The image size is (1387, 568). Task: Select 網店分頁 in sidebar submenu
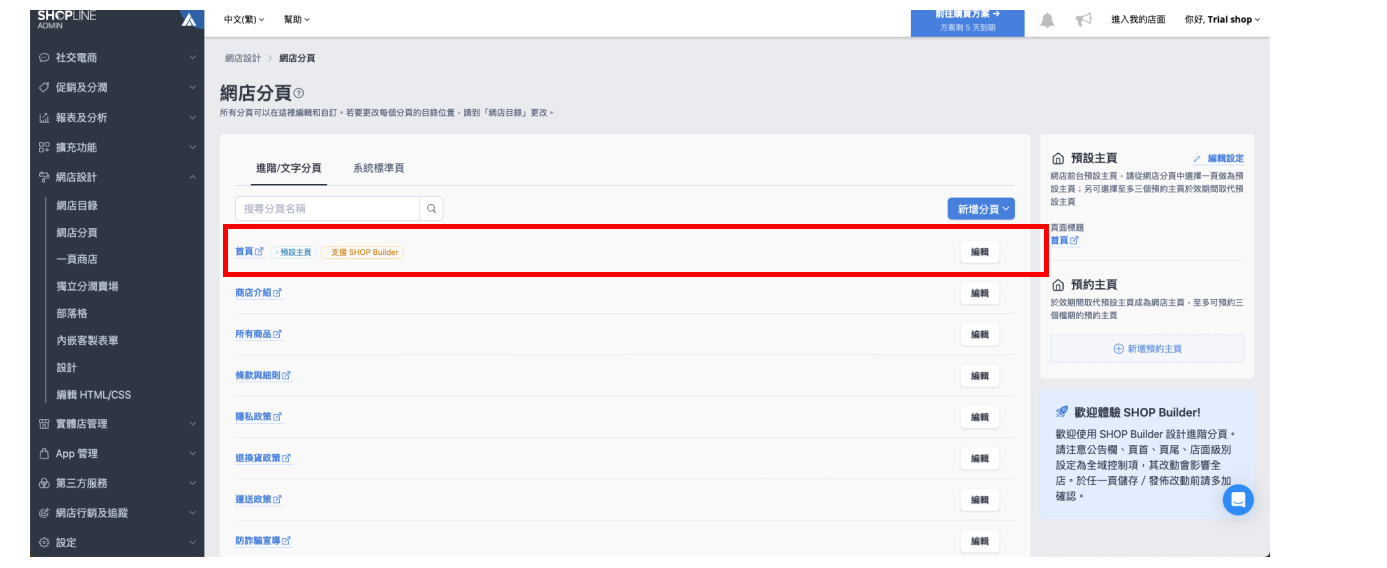point(77,232)
